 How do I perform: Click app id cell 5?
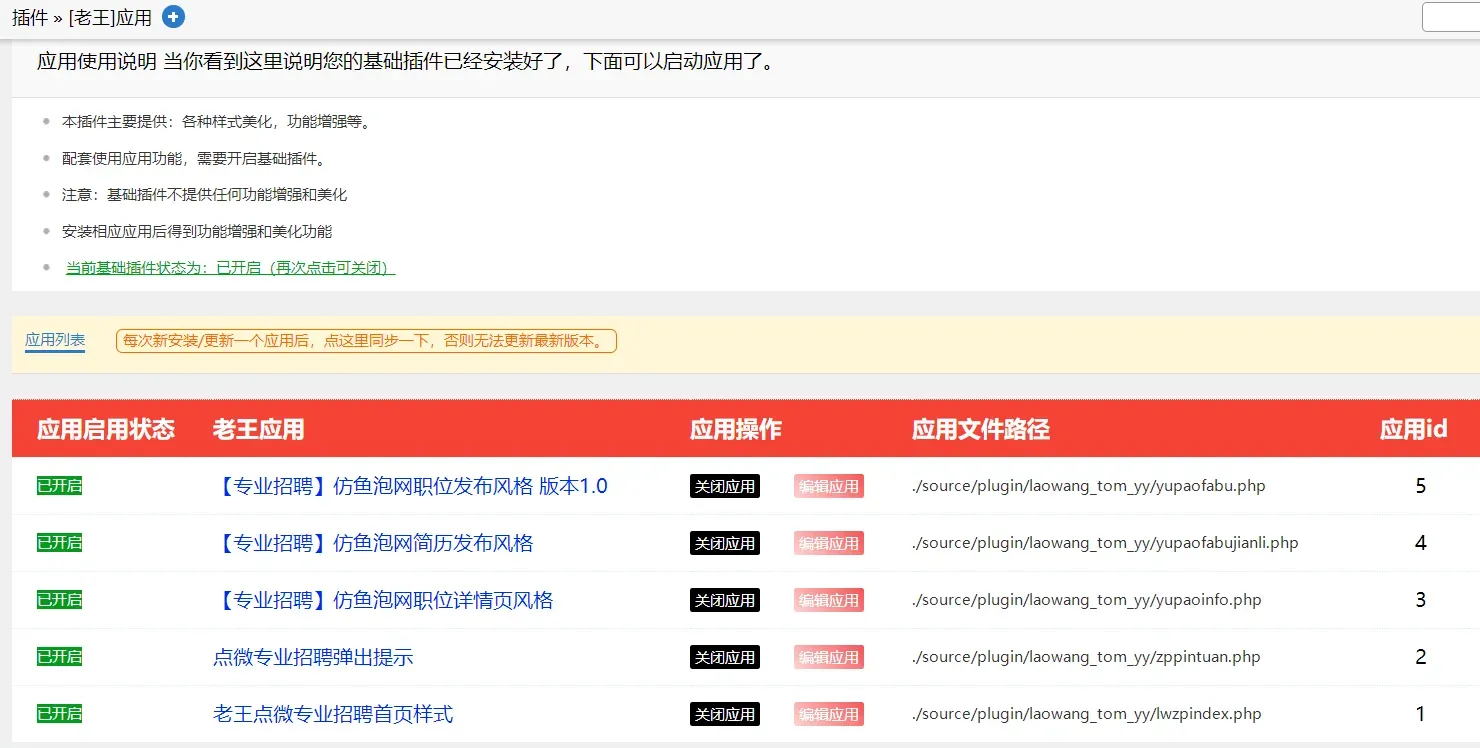click(x=1421, y=486)
